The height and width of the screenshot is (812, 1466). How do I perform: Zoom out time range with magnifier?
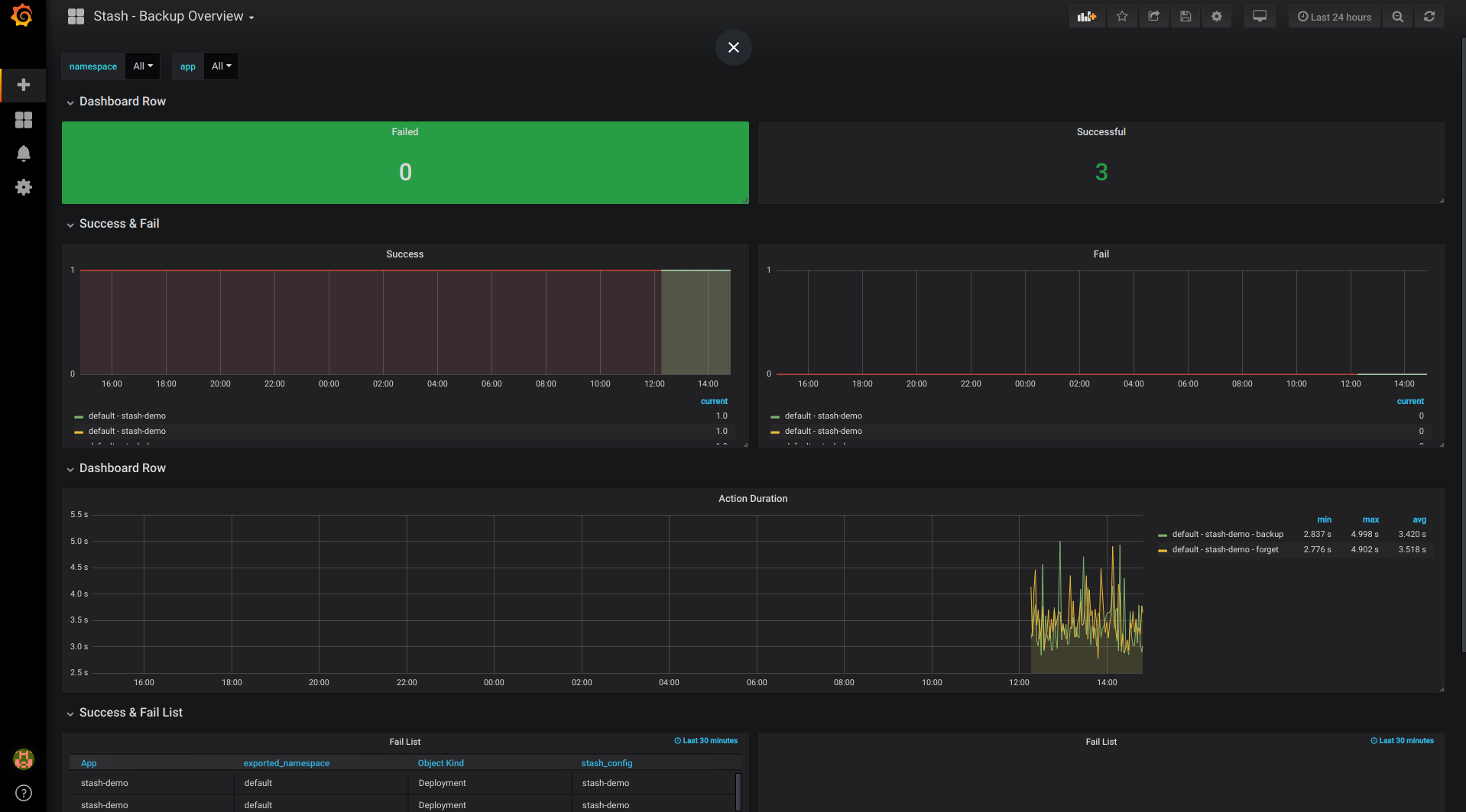[1398, 16]
